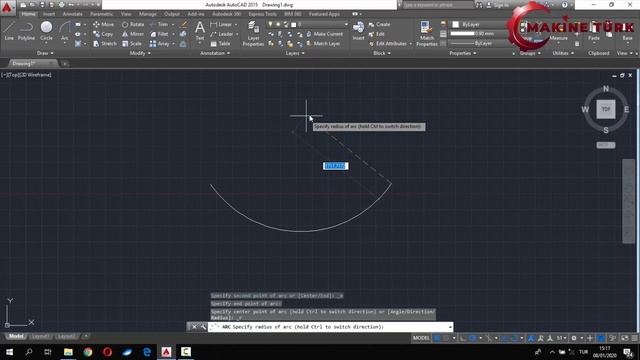Screen dimensions: 640x360
Task: Activate the Rotate command
Action: pos(133,24)
